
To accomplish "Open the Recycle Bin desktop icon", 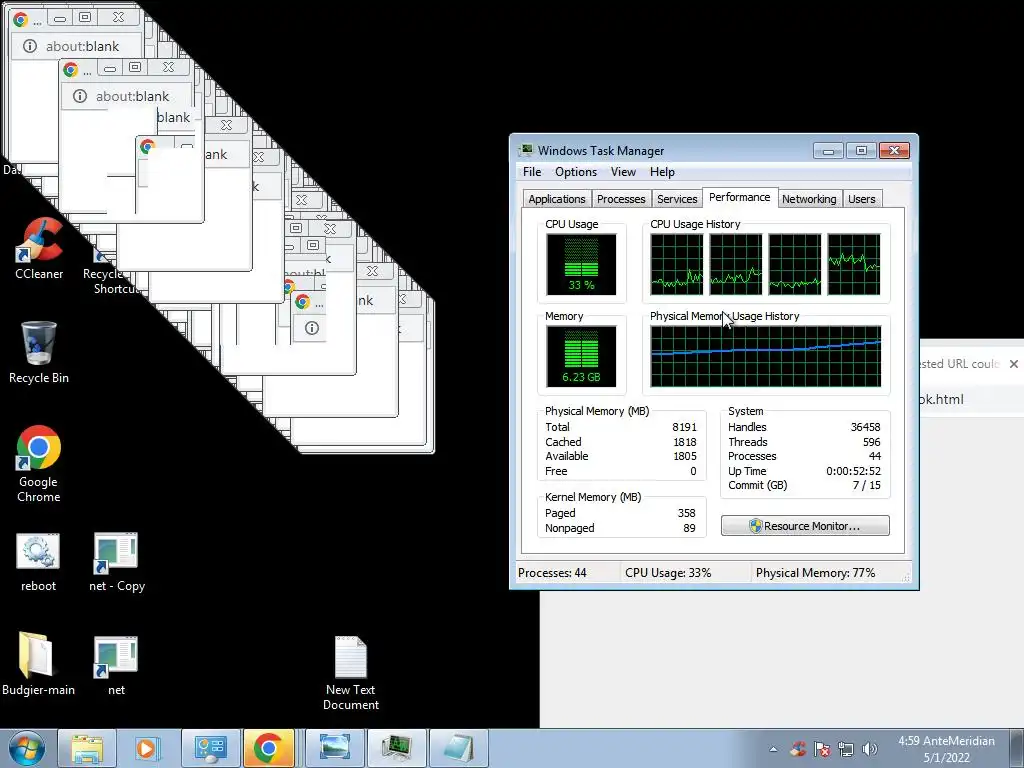I will (x=39, y=353).
